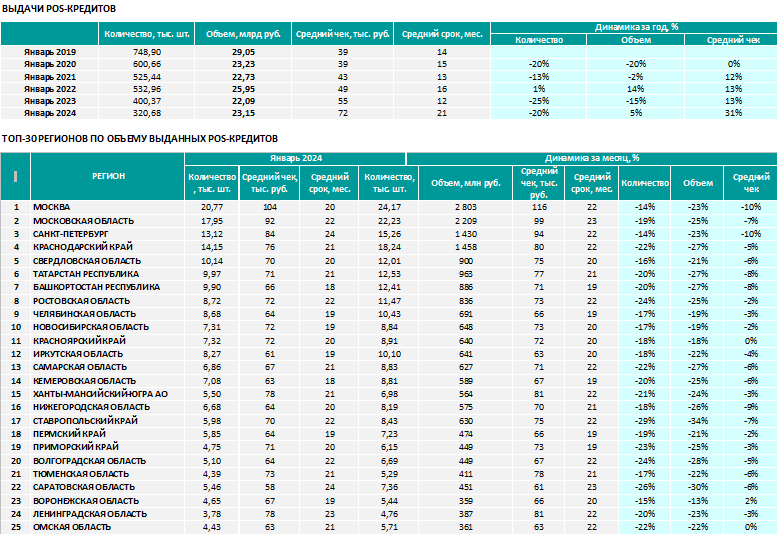Click the 'ЧЕЛЯБИНСКАЯ ОБЛАСТЬ' region name
Viewport: 777px width, 534px height.
pyautogui.click(x=84, y=314)
